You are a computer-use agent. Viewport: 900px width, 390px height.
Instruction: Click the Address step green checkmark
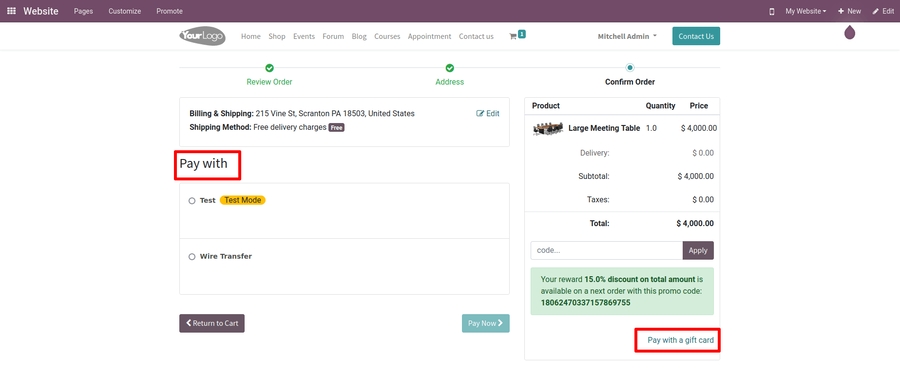point(449,68)
